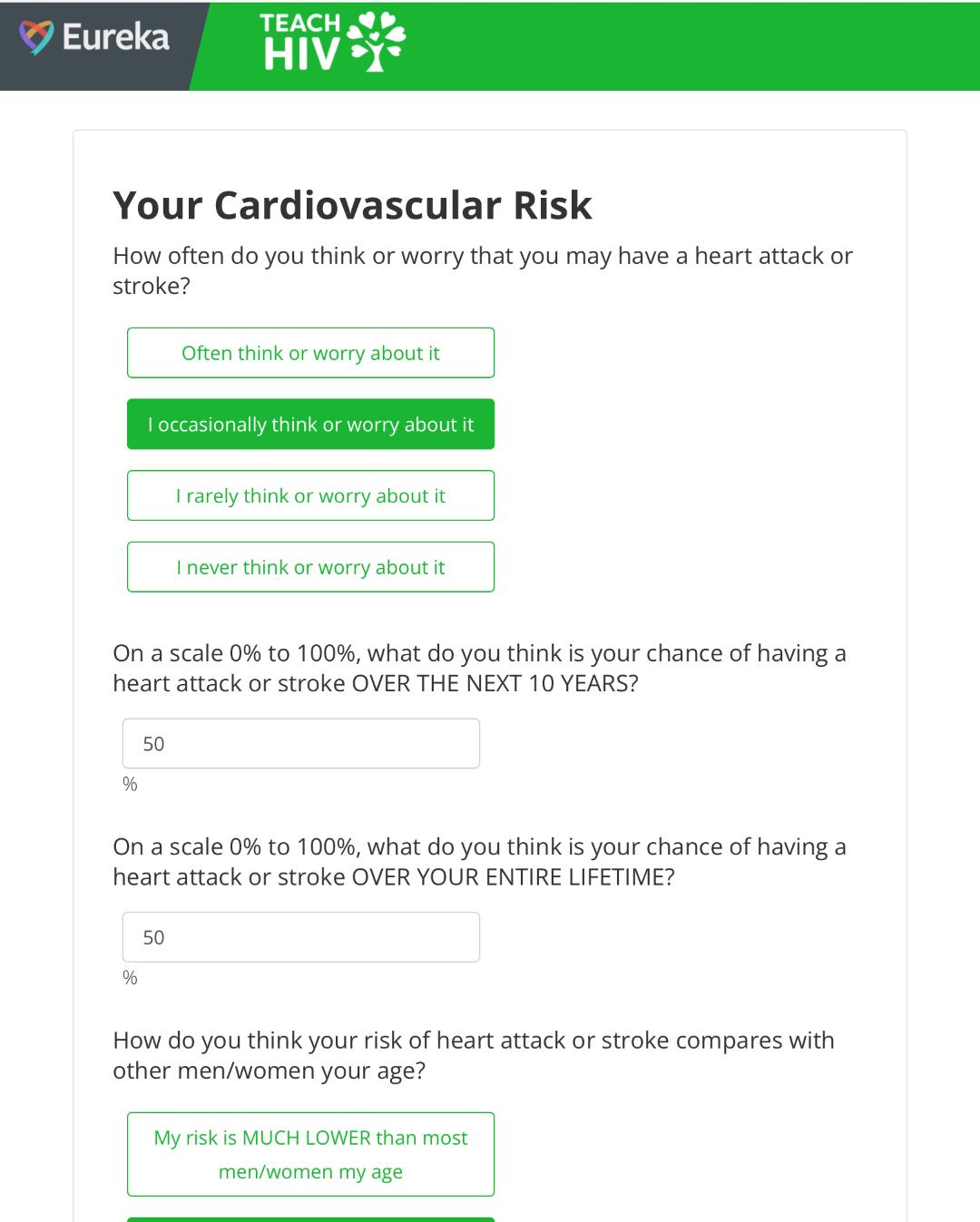Click the risk comparison question text

(473, 1055)
